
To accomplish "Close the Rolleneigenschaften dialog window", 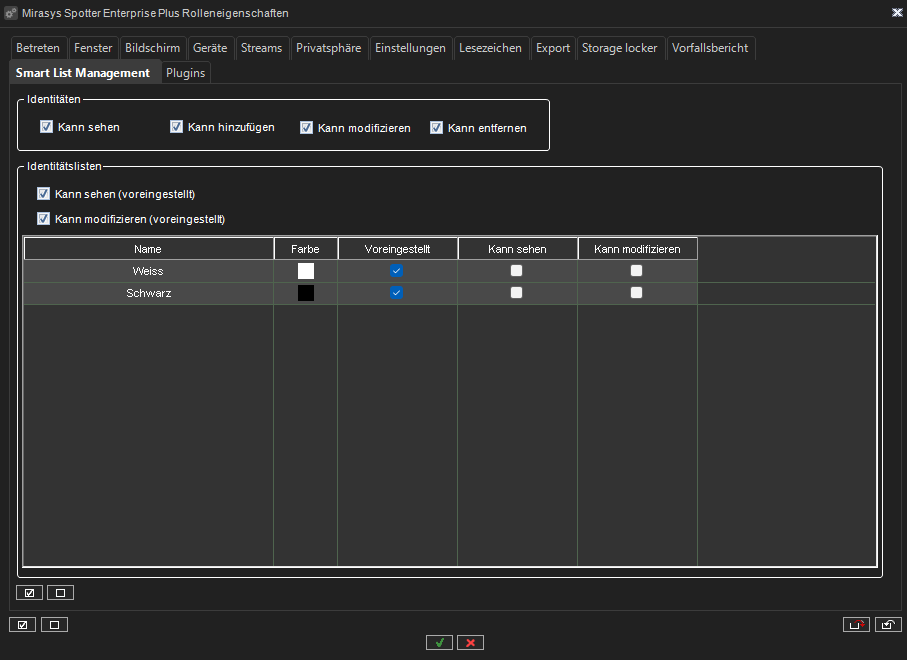I will tap(896, 13).
